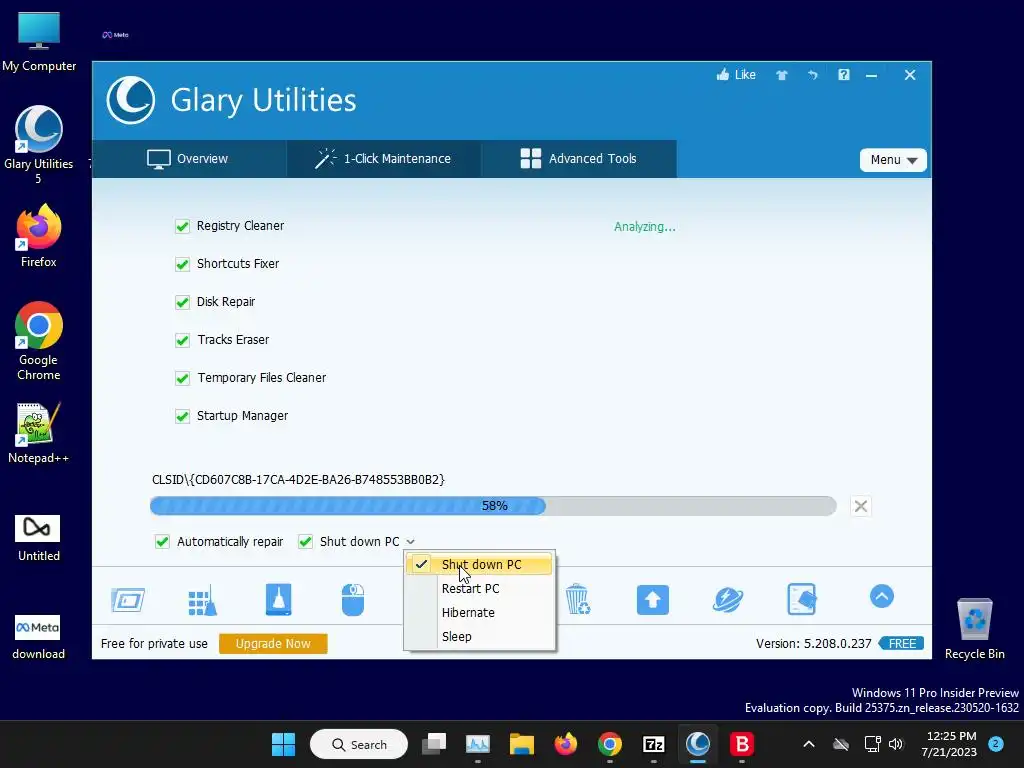Screen dimensions: 1024x768
Task: Uncheck the Shut down PC checkbox
Action: (305, 541)
